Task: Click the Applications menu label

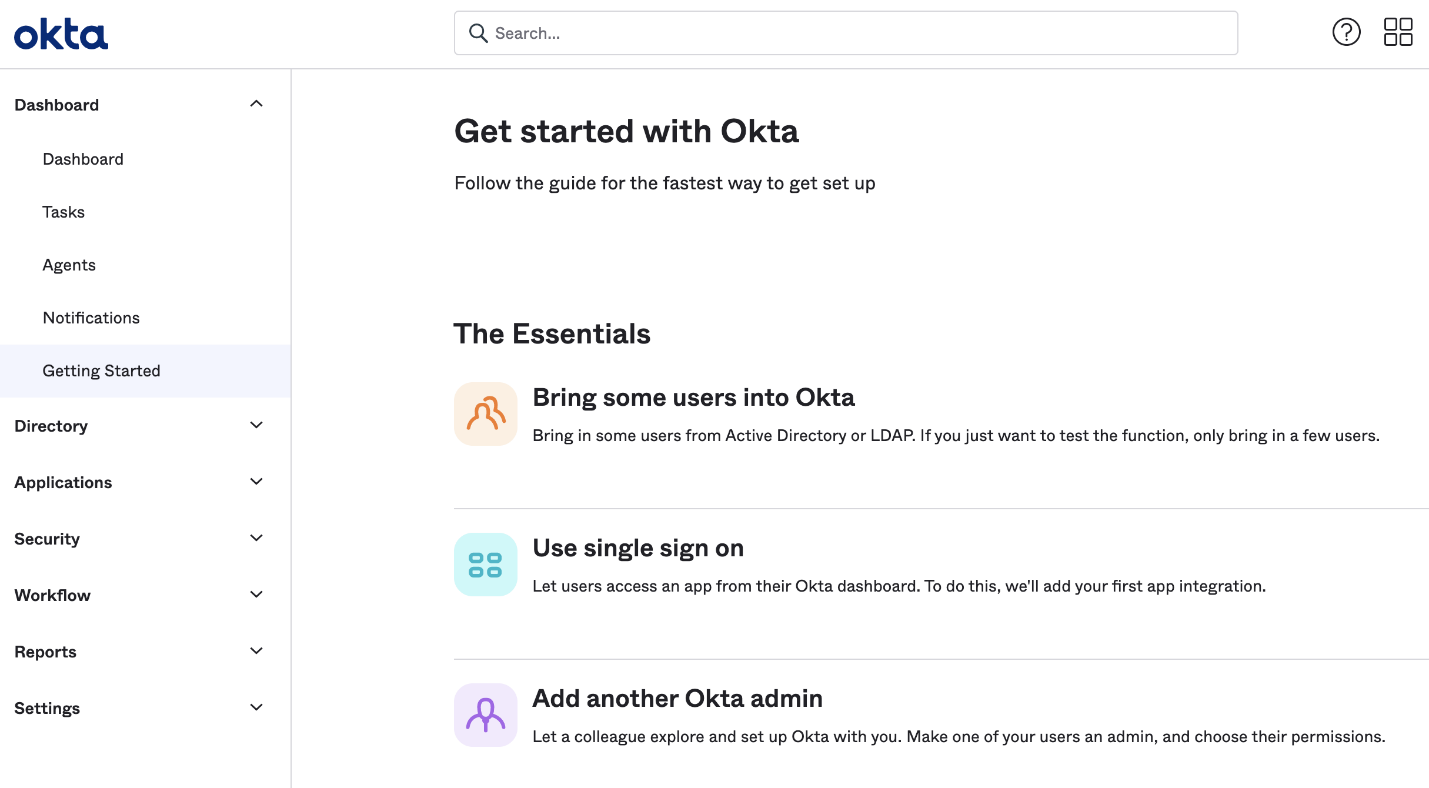Action: pos(63,482)
